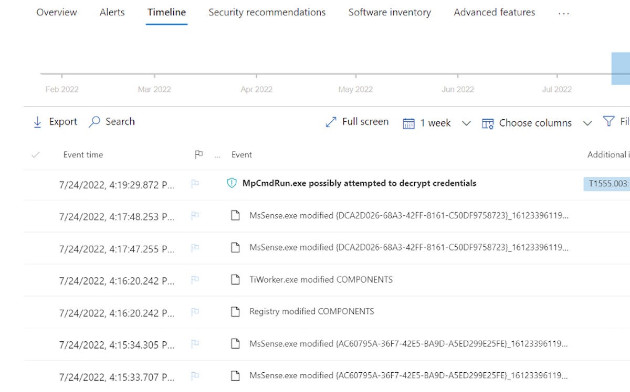
Task: Flag the 4:17:47.255 MsSense.exe event
Action: coord(195,248)
